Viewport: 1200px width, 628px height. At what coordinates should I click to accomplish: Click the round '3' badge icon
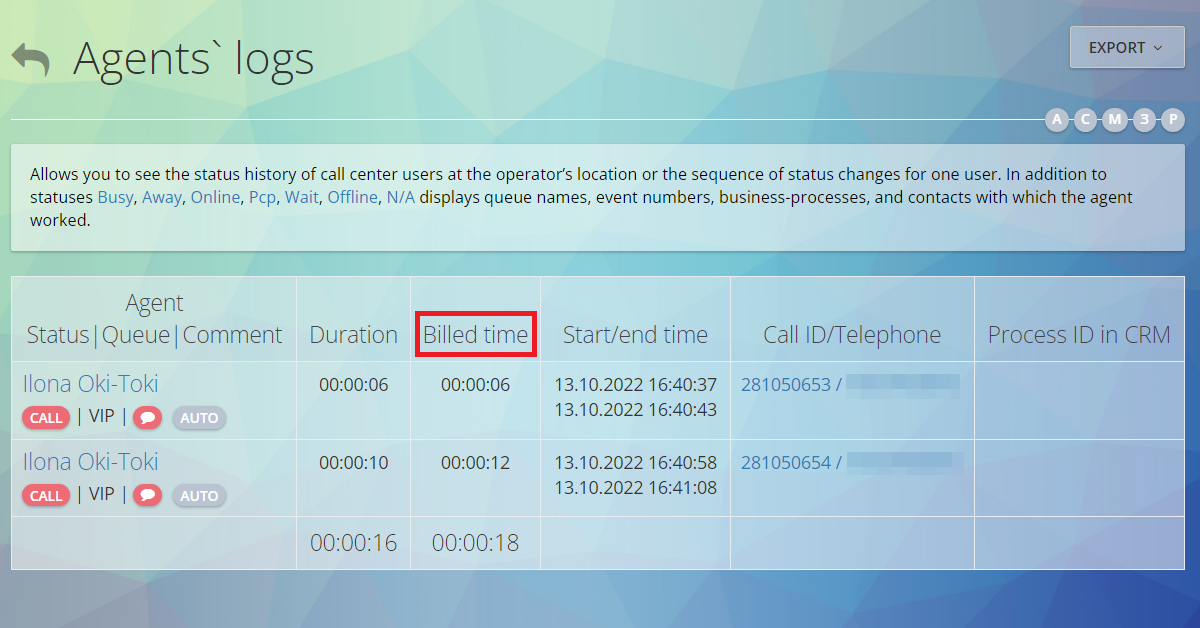pyautogui.click(x=1144, y=120)
